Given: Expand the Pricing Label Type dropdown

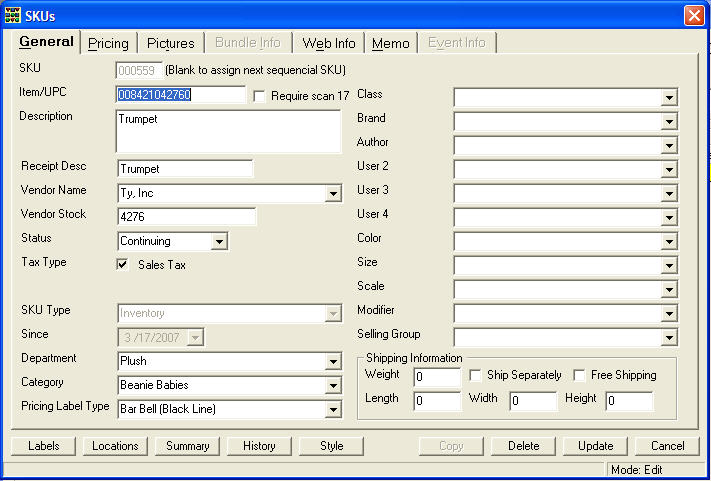Looking at the screenshot, I should pos(333,409).
